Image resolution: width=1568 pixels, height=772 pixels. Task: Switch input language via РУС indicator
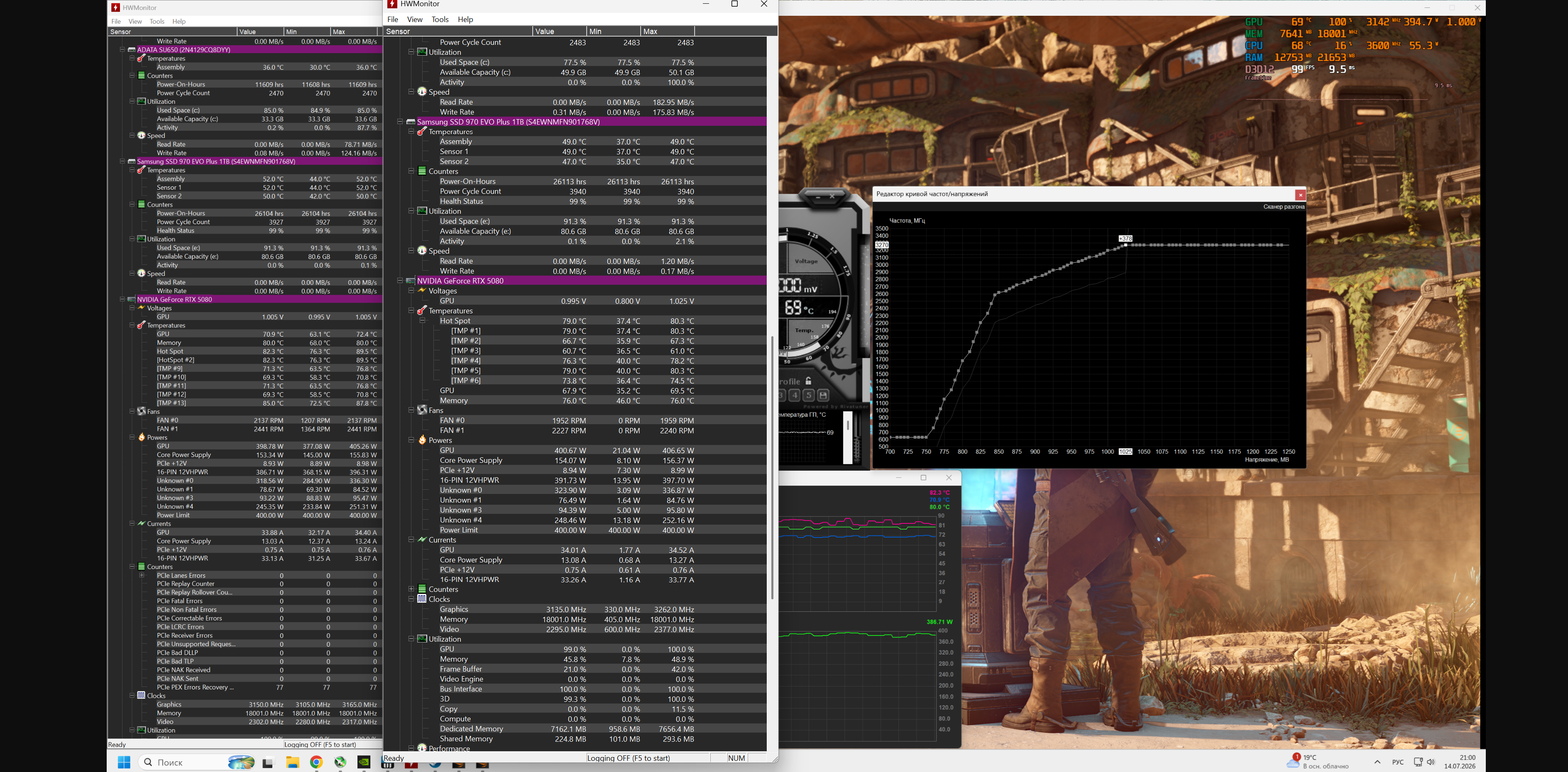1398,762
